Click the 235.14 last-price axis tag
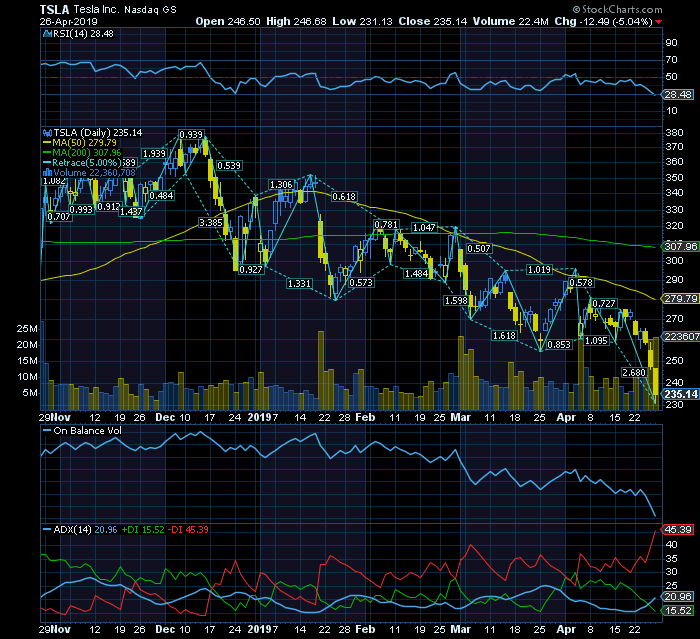The width and height of the screenshot is (700, 639). (x=680, y=394)
